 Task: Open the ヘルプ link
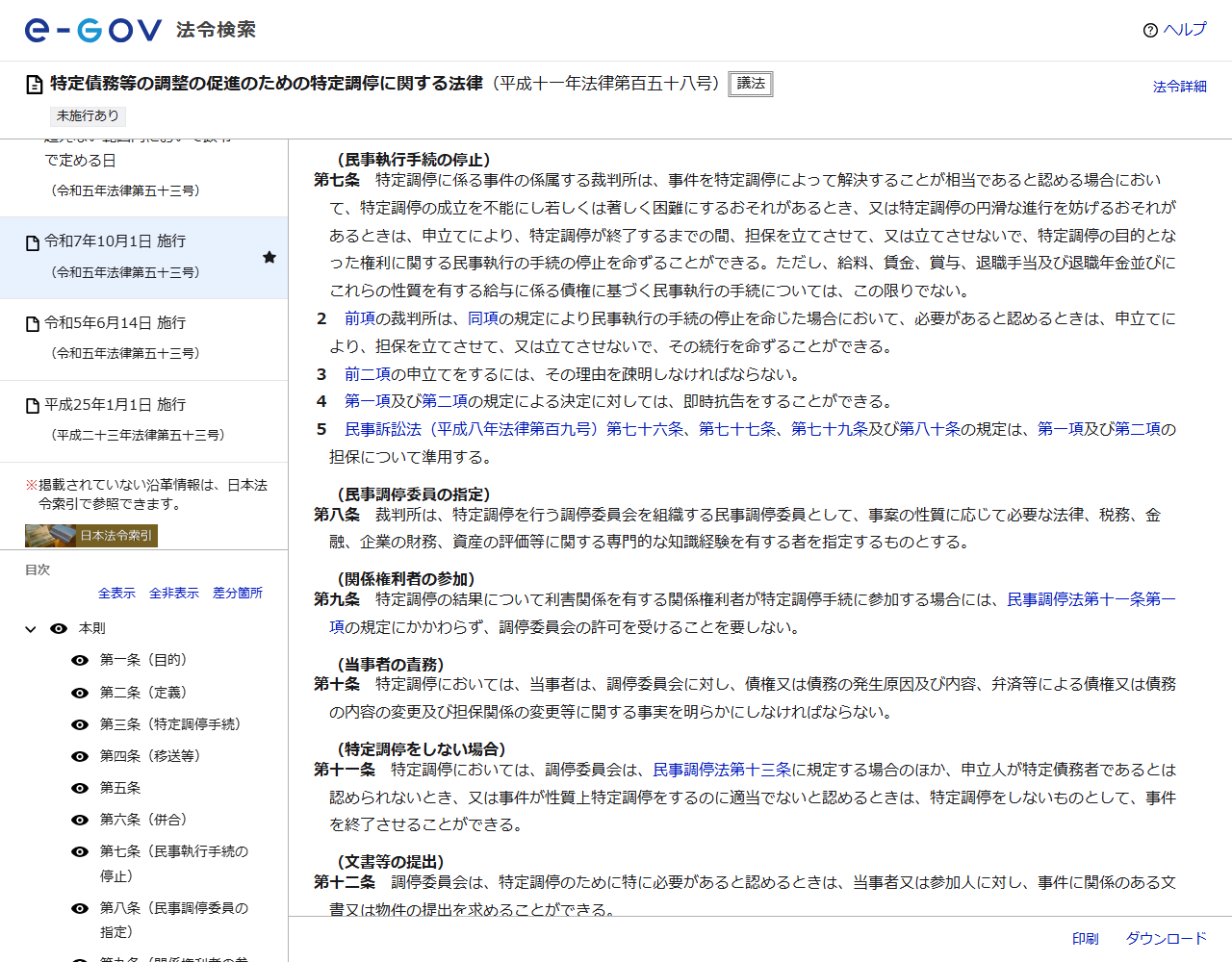pos(1184,30)
